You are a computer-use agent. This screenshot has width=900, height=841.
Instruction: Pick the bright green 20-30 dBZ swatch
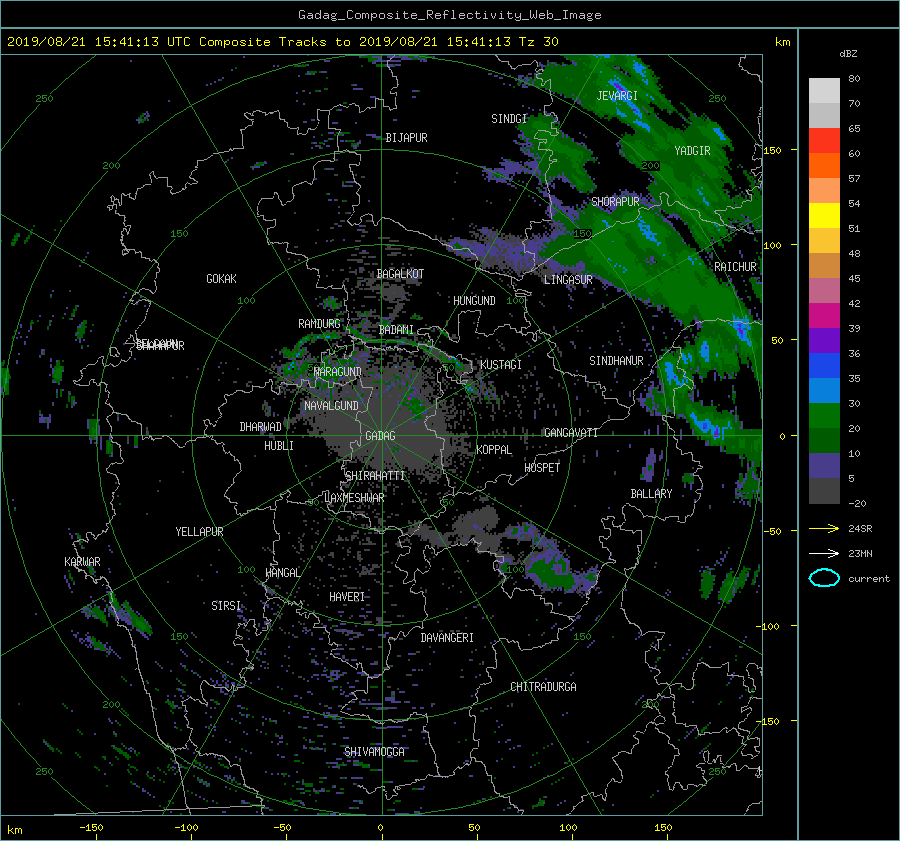tap(824, 416)
